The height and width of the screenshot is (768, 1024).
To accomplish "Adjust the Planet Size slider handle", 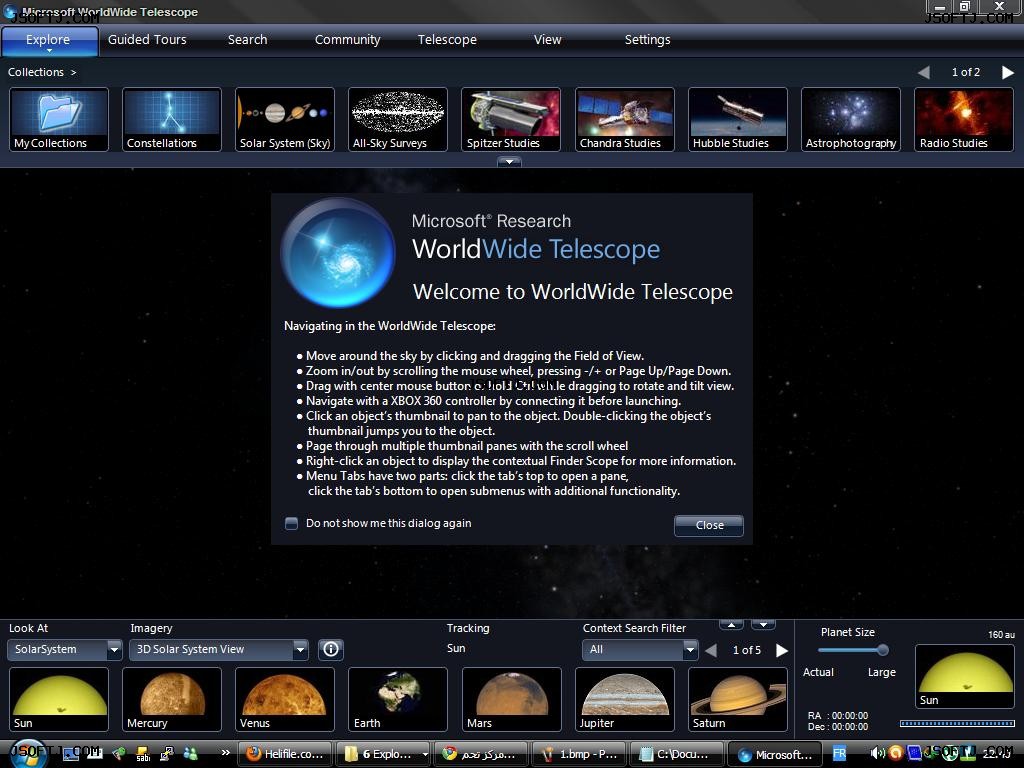I will pos(883,650).
